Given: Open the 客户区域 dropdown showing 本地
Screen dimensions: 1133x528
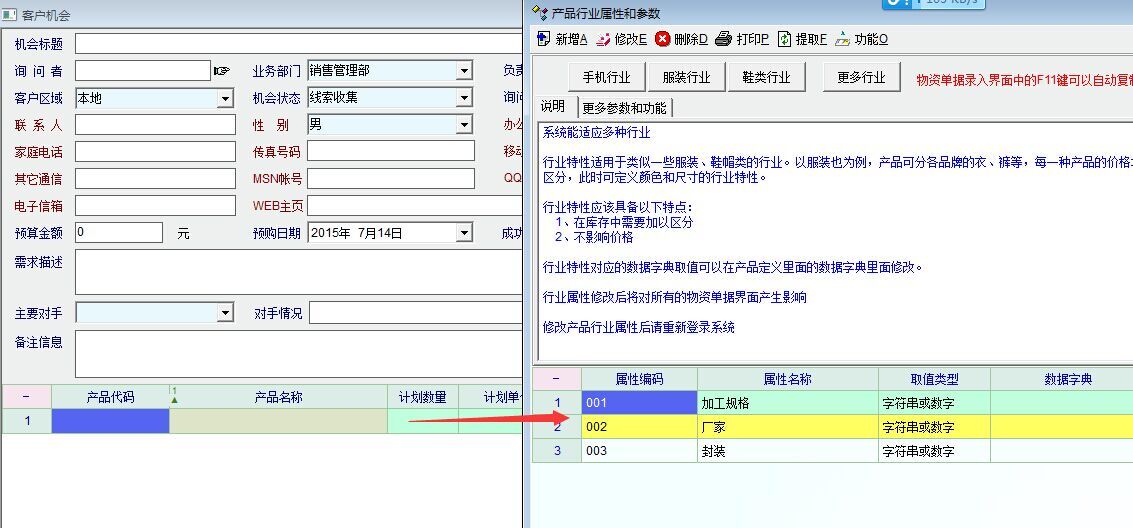Looking at the screenshot, I should pyautogui.click(x=225, y=98).
